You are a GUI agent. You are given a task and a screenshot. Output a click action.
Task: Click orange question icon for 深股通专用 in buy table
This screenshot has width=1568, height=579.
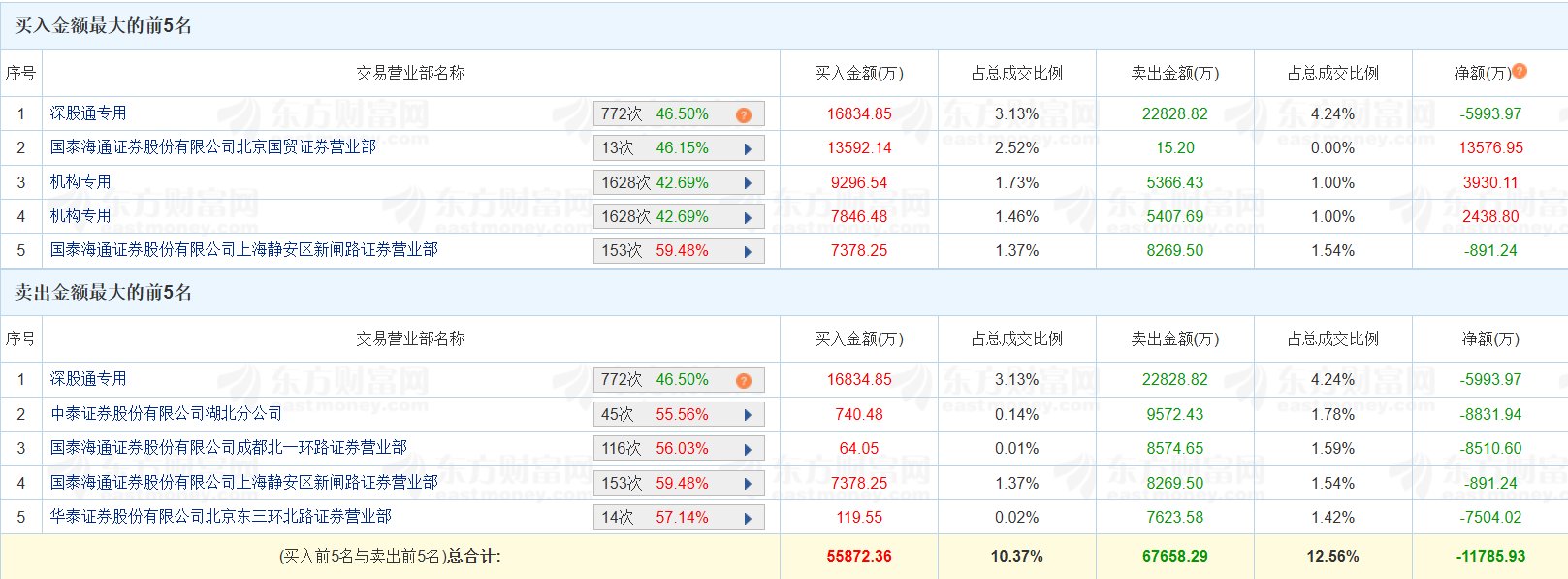[x=744, y=114]
